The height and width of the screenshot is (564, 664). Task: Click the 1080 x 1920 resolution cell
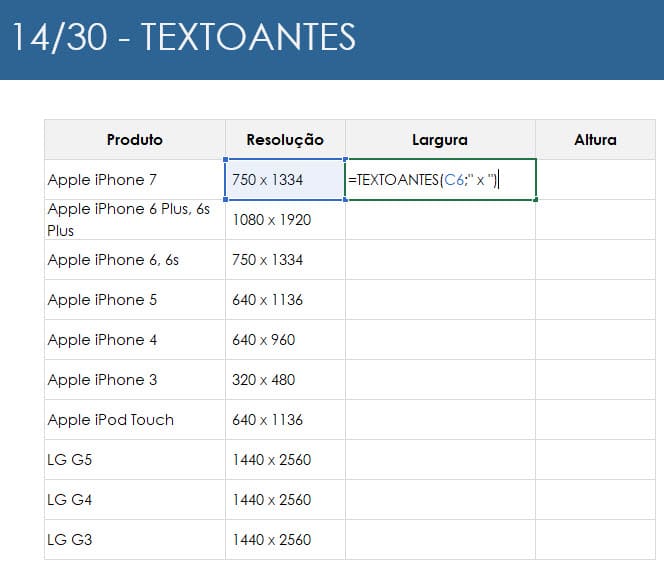click(x=285, y=220)
